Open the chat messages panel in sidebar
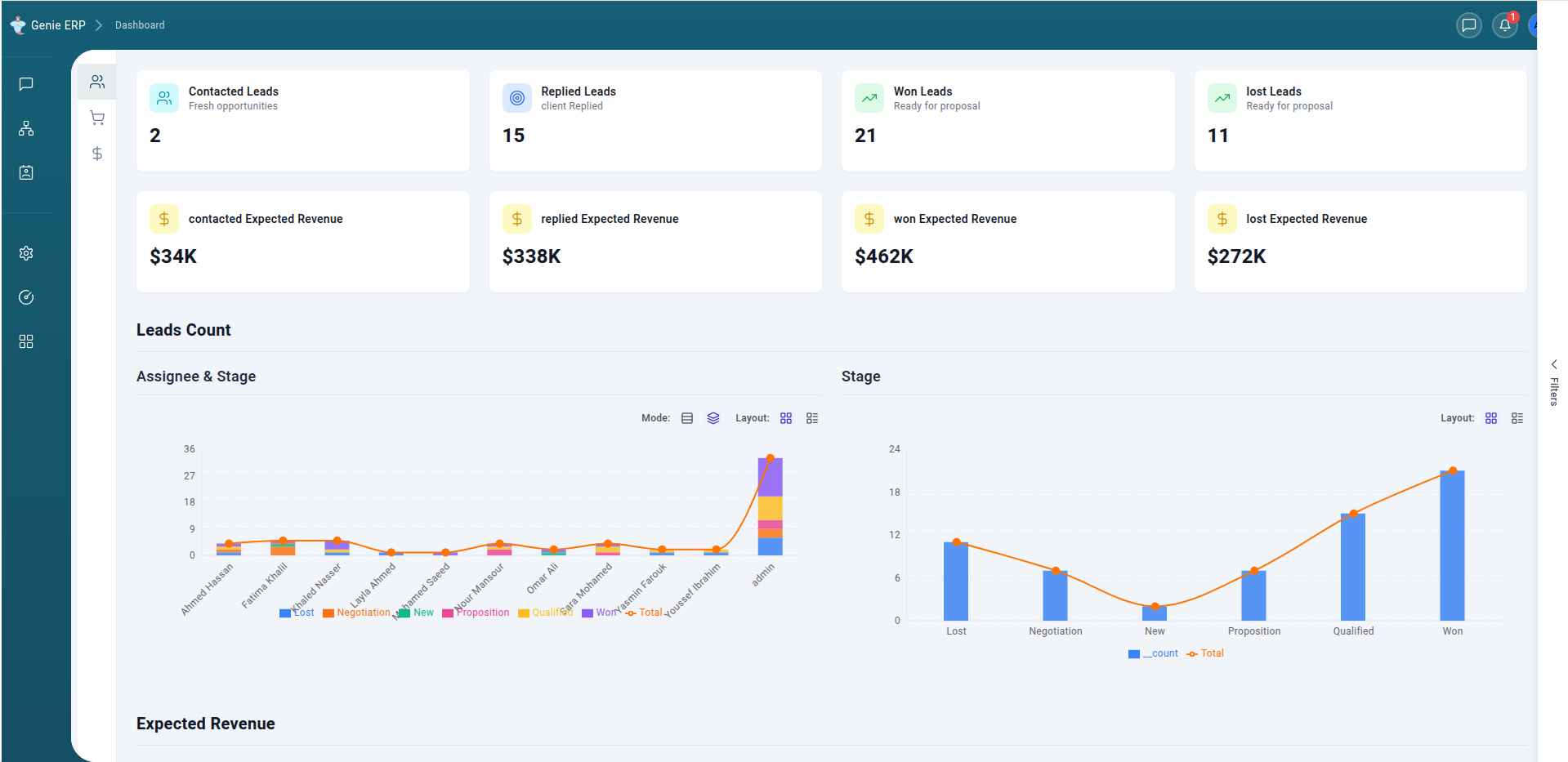The image size is (1568, 762). coord(26,84)
